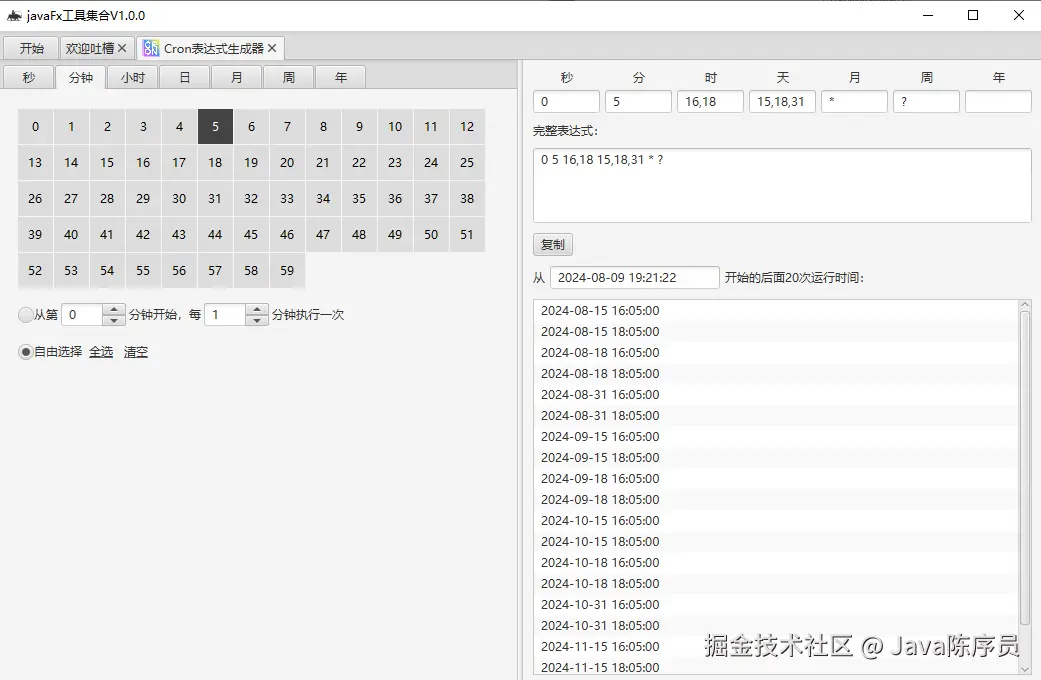Deselect minute 5 toggle
This screenshot has height=680, width=1041.
215,126
